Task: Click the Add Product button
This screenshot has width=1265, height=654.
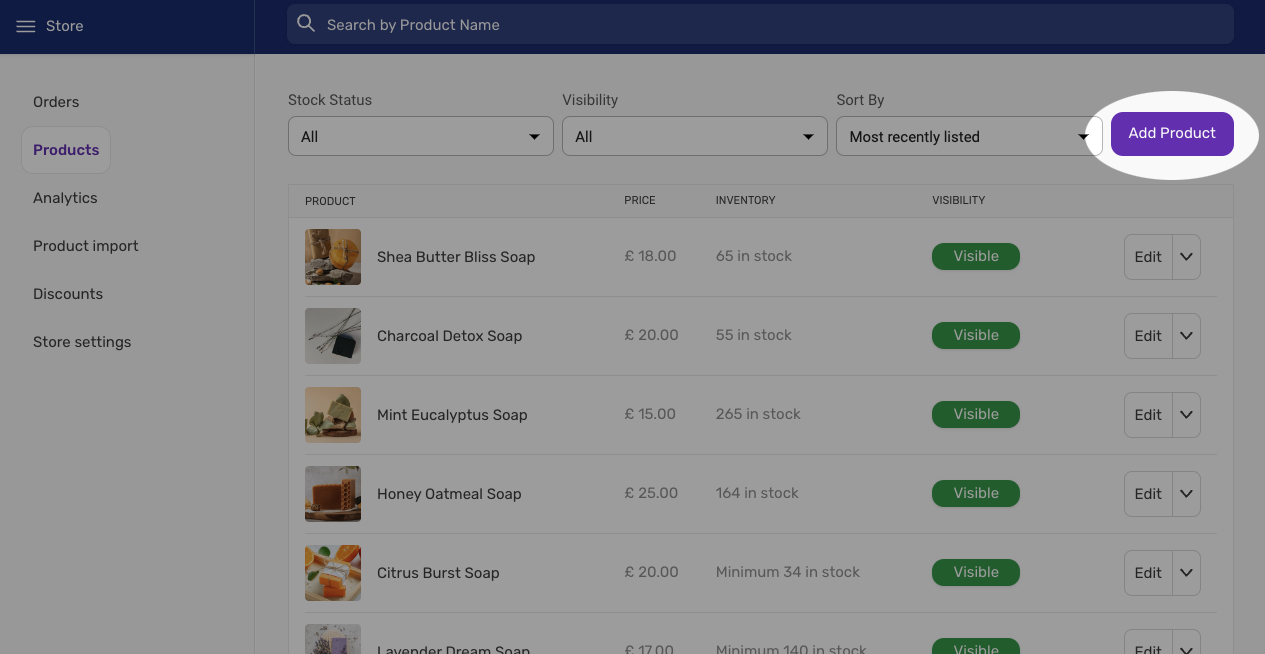Action: pyautogui.click(x=1172, y=134)
